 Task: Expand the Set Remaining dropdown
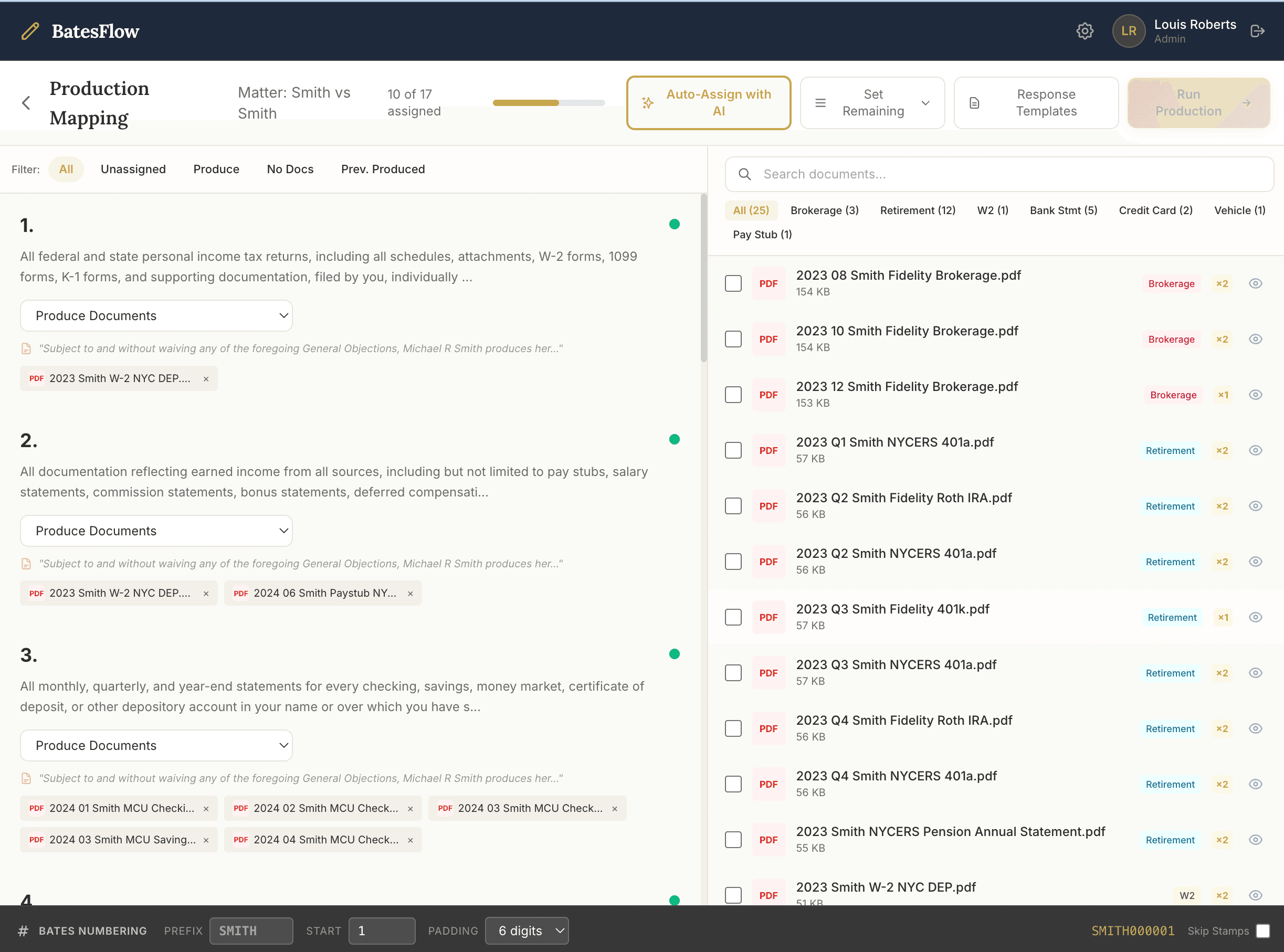coord(872,102)
